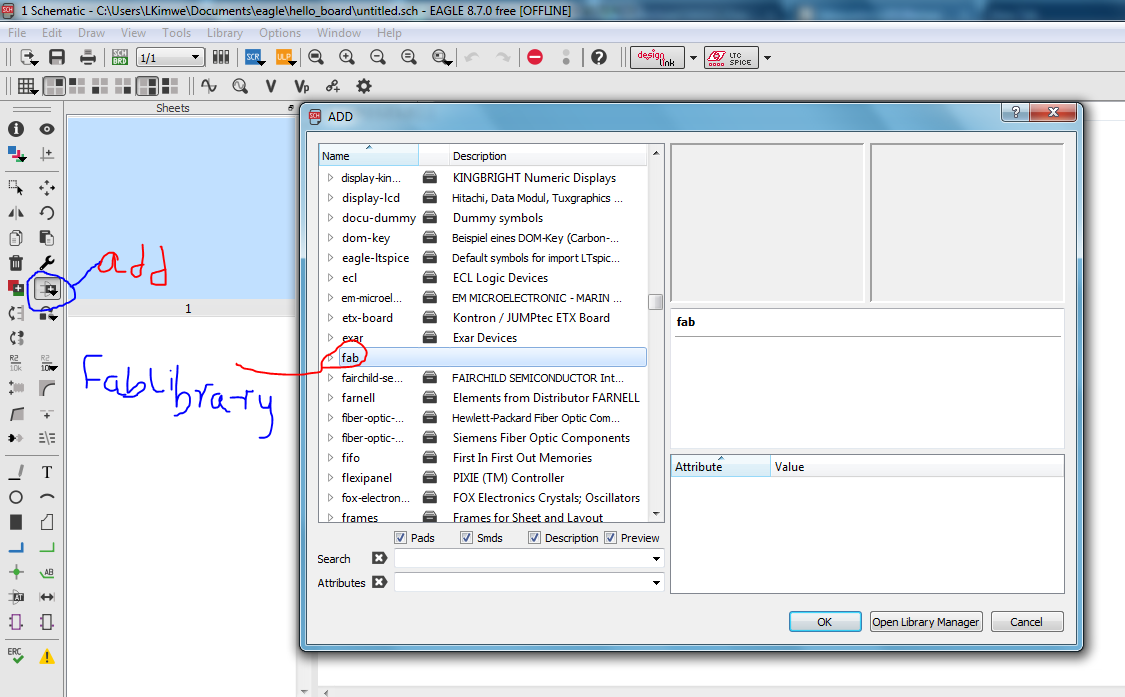The image size is (1125, 697).
Task: Toggle the Pads checkbox
Action: coord(400,538)
